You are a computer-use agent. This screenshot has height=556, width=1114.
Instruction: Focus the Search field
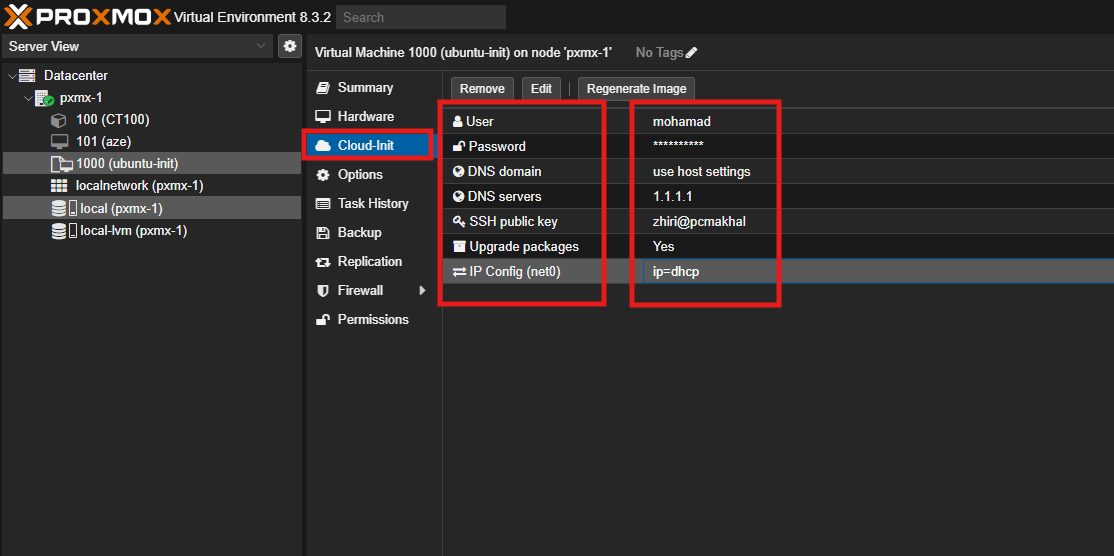(421, 17)
